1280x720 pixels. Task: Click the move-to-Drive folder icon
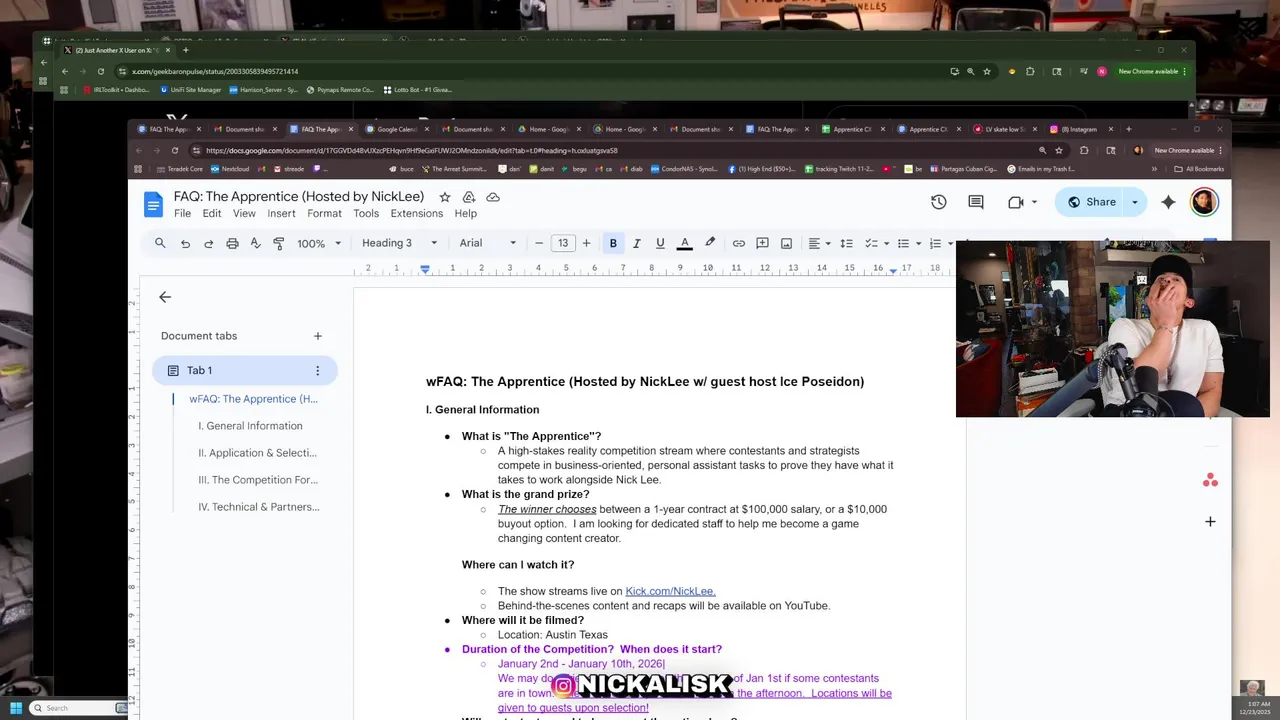click(468, 197)
